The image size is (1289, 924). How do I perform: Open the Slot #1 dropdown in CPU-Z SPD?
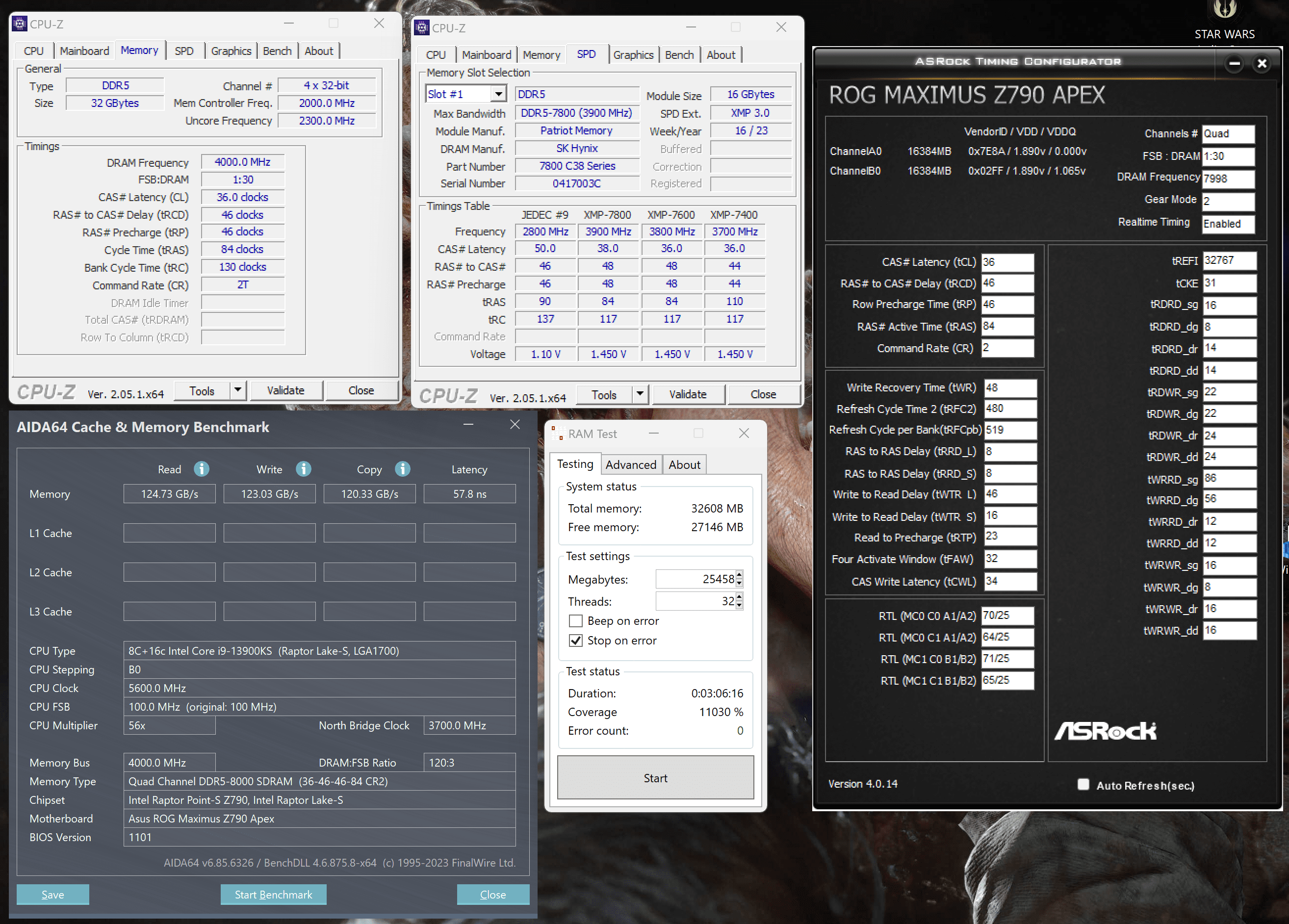click(x=498, y=94)
